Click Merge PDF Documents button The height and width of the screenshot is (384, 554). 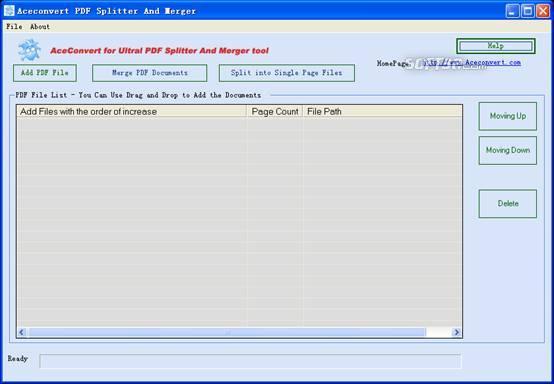pyautogui.click(x=149, y=73)
